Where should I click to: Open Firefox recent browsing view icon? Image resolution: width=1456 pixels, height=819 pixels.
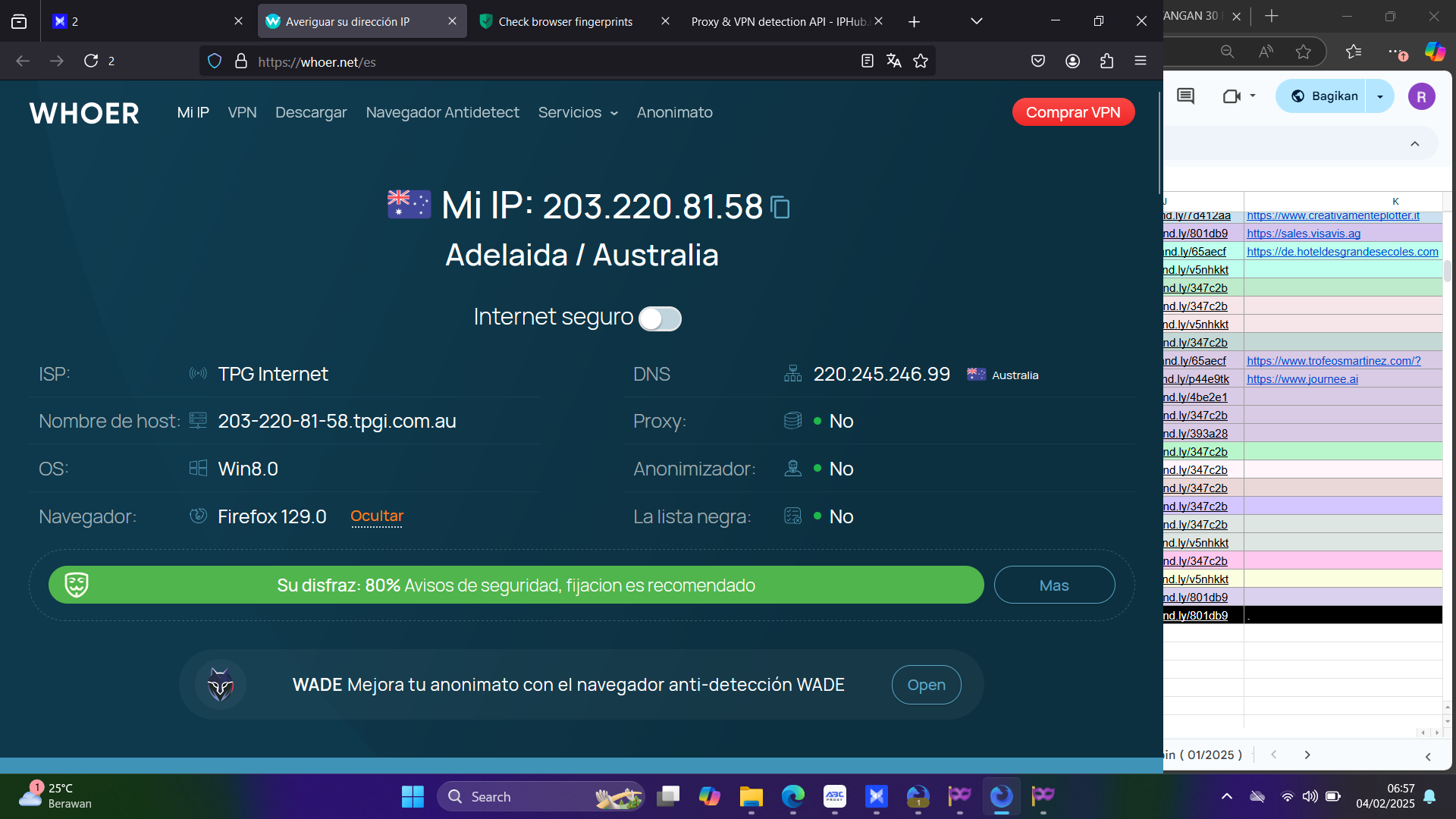click(x=19, y=21)
